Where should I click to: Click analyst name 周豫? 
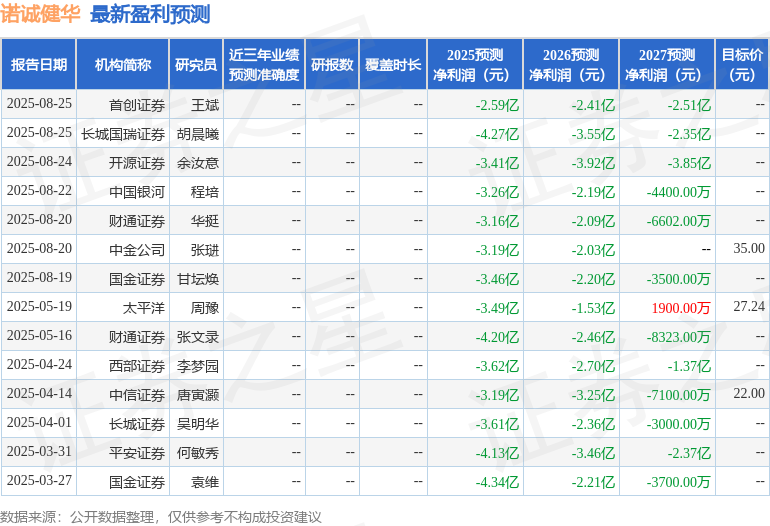(x=205, y=308)
